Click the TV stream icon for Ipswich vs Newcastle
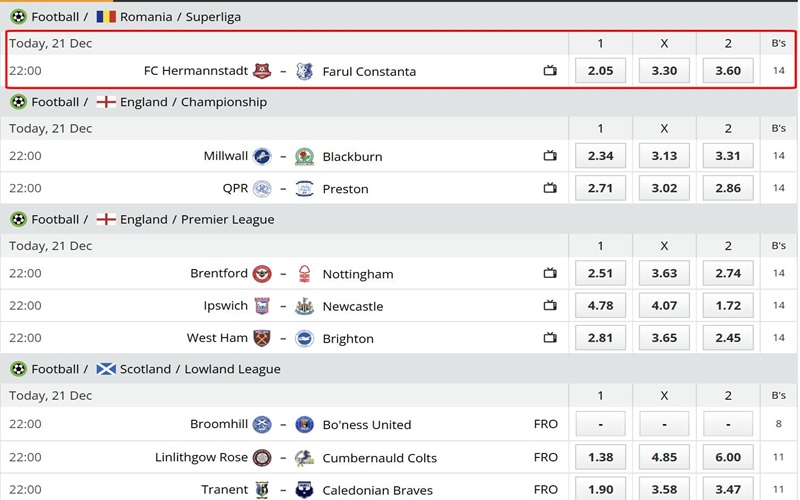This screenshot has width=800, height=500. (x=550, y=306)
